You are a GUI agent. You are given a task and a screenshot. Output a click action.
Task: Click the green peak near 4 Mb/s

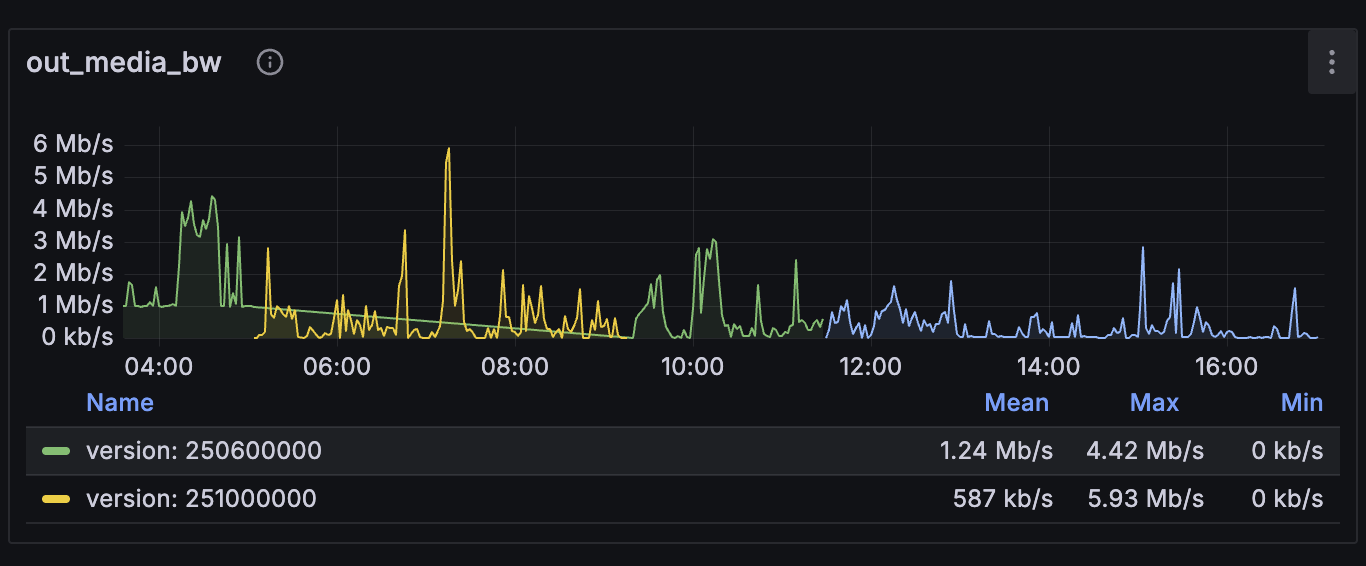(x=212, y=198)
